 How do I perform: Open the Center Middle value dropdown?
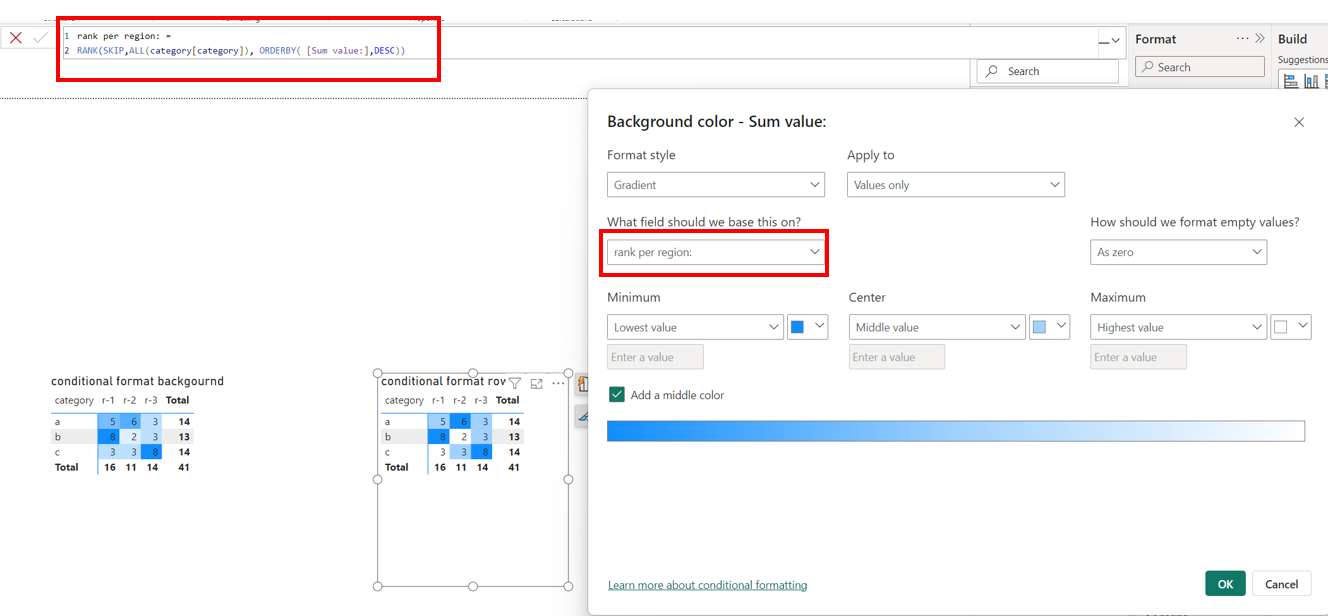937,327
